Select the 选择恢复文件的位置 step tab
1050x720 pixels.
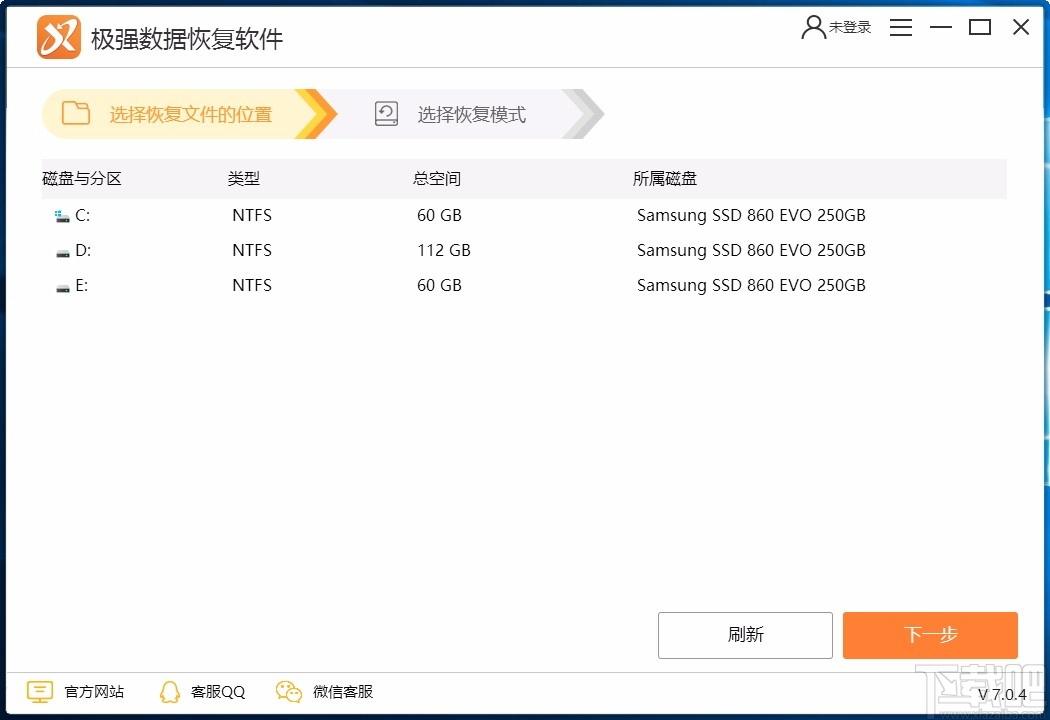point(189,114)
